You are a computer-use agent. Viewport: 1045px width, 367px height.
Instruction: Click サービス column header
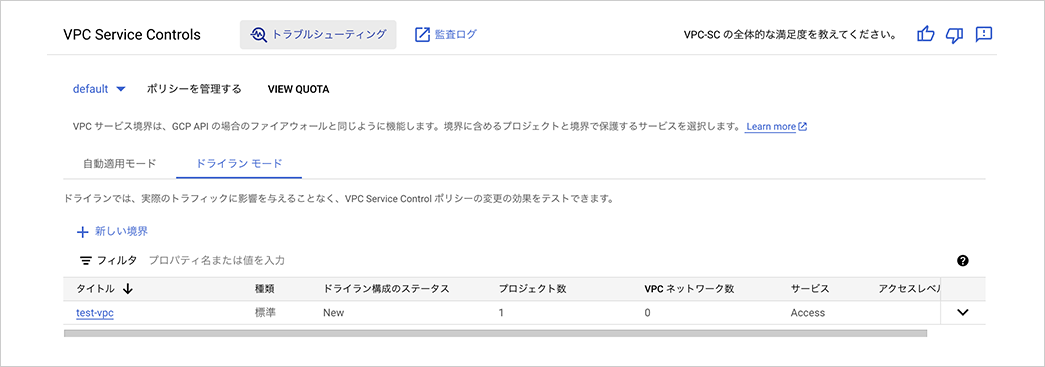click(x=810, y=289)
